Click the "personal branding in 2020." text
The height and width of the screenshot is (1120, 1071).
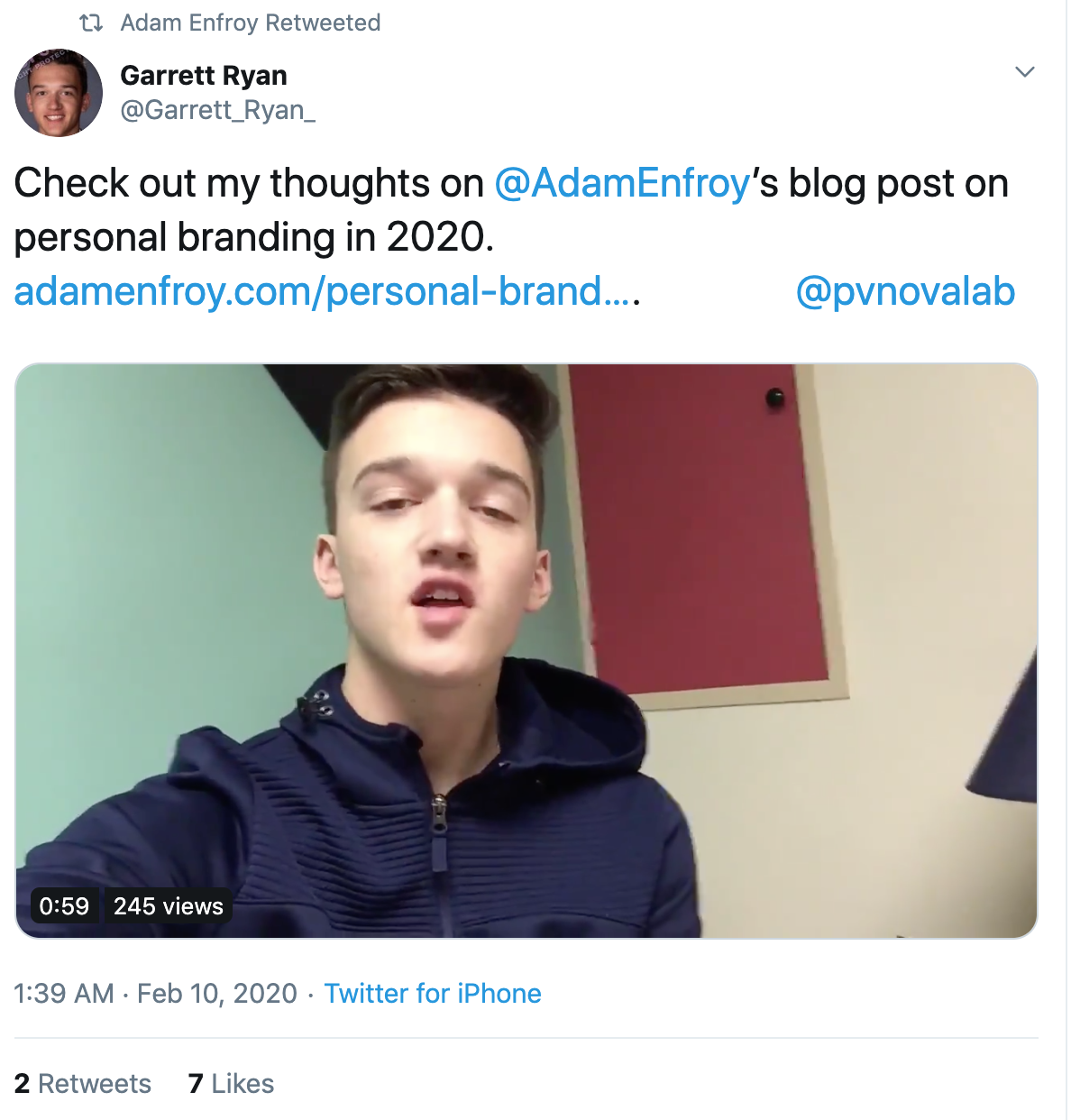click(253, 237)
